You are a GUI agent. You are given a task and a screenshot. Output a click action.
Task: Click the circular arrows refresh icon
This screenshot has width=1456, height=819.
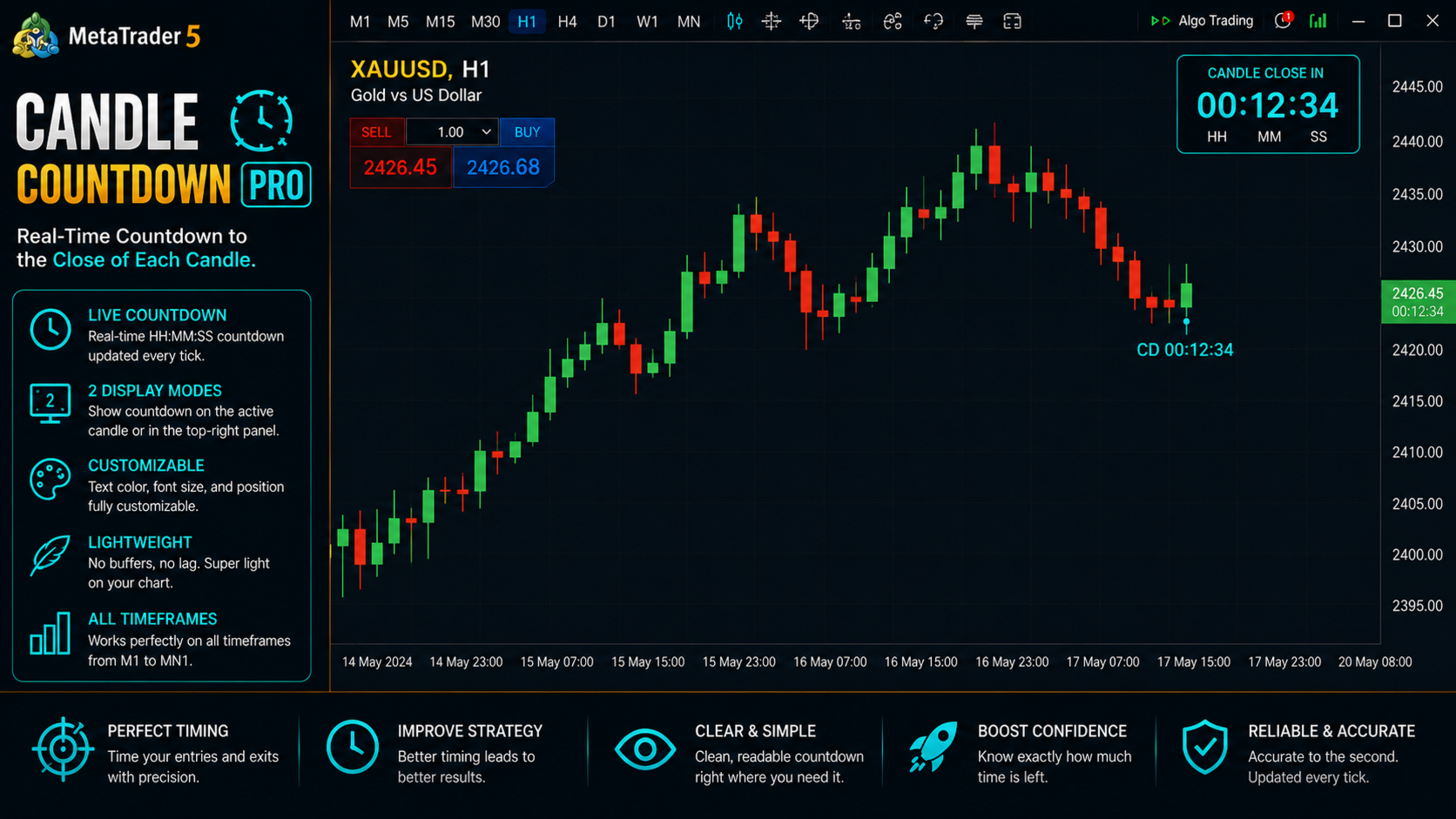[934, 21]
